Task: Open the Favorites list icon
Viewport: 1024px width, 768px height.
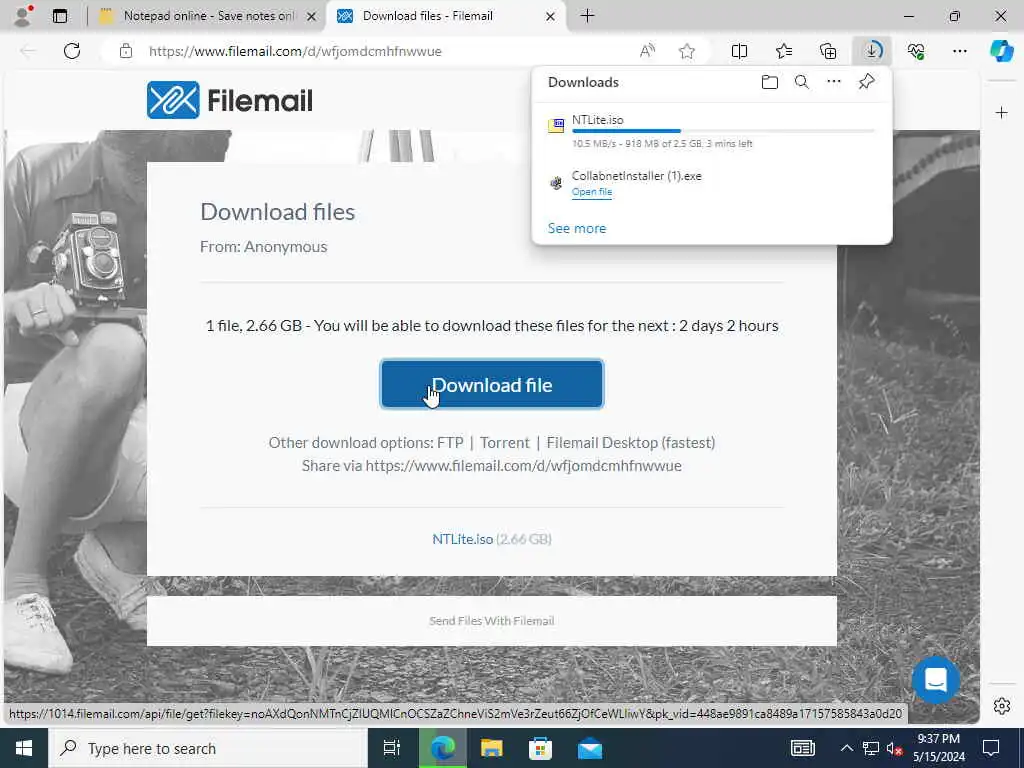Action: 784,51
